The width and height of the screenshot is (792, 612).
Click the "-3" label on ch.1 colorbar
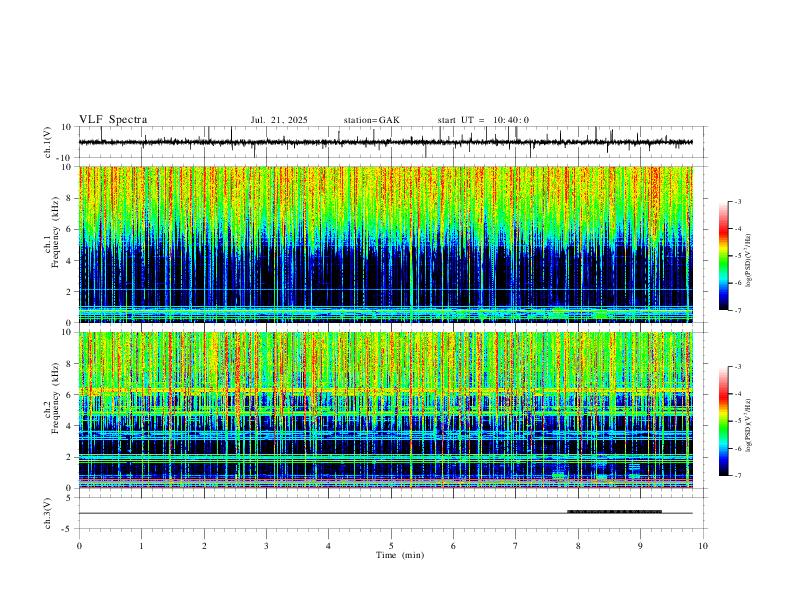click(737, 201)
